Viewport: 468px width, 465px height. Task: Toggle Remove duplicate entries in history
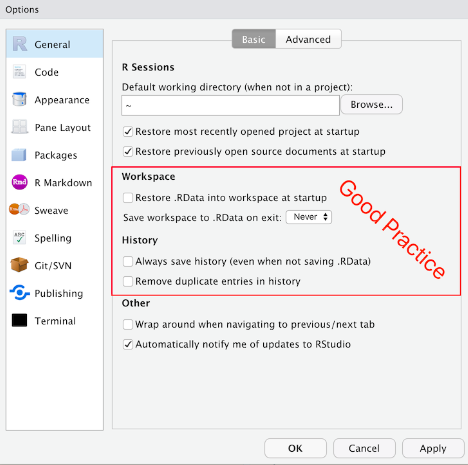[128, 281]
